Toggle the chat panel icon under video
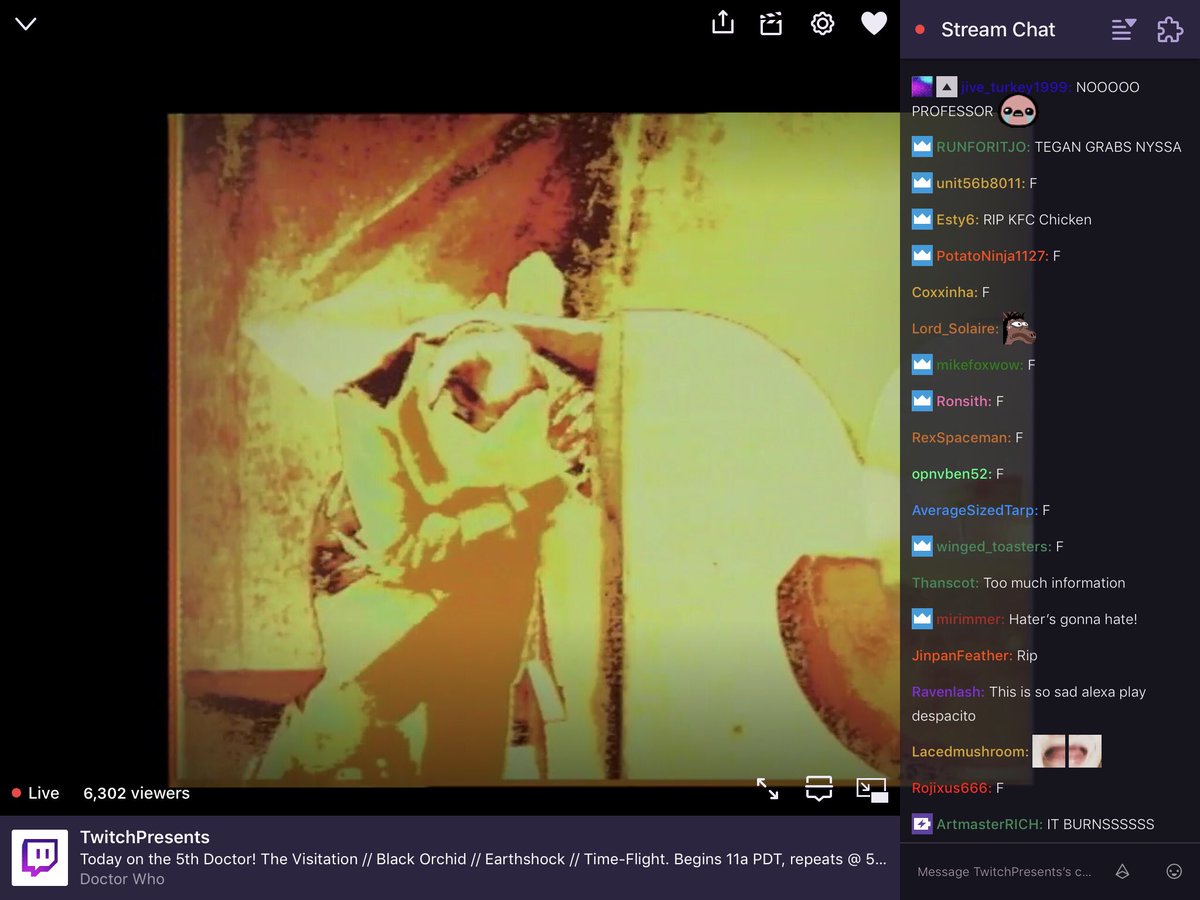The width and height of the screenshot is (1200, 900). (819, 789)
